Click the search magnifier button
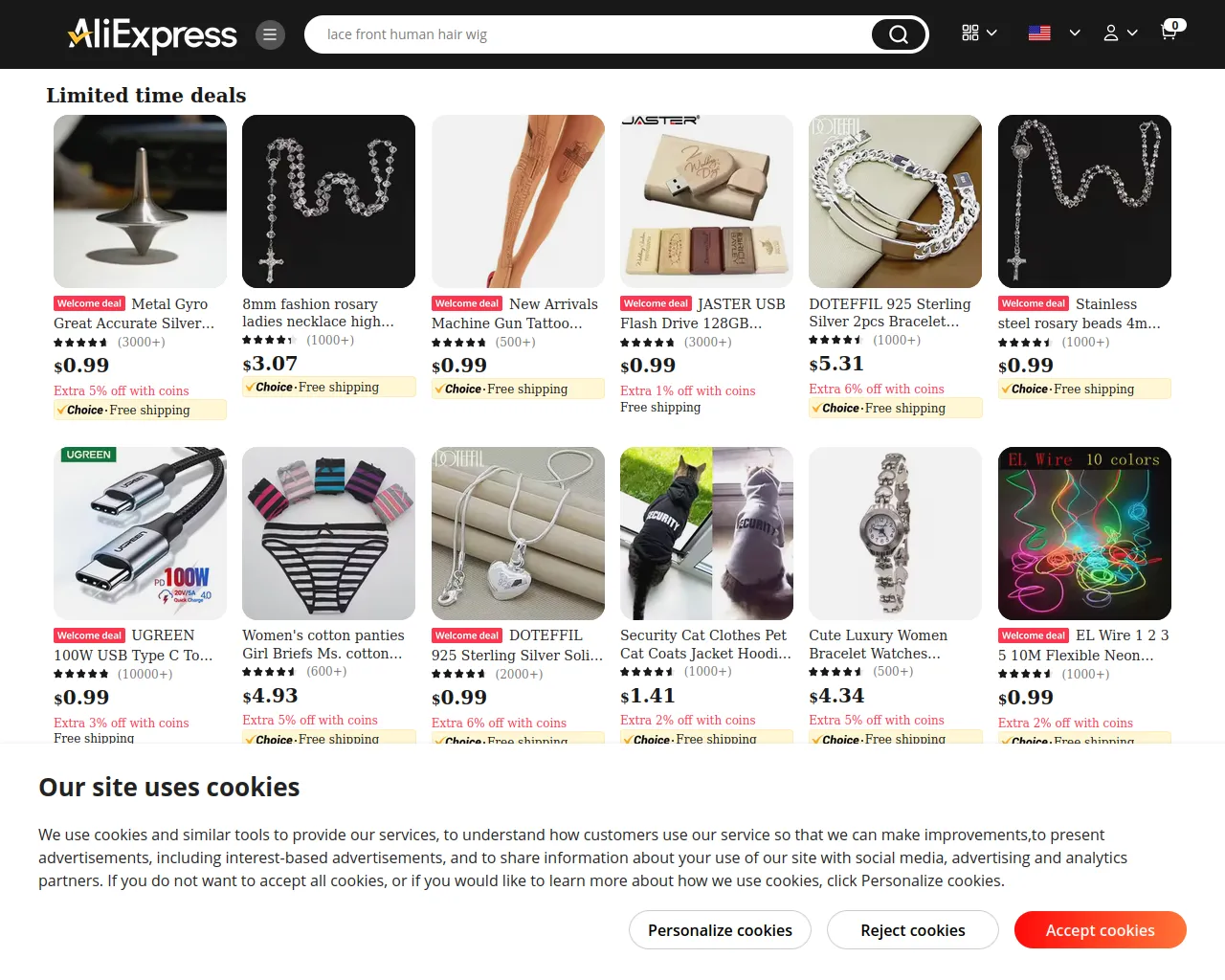Screen dimensions: 1225x980 [x=899, y=34]
